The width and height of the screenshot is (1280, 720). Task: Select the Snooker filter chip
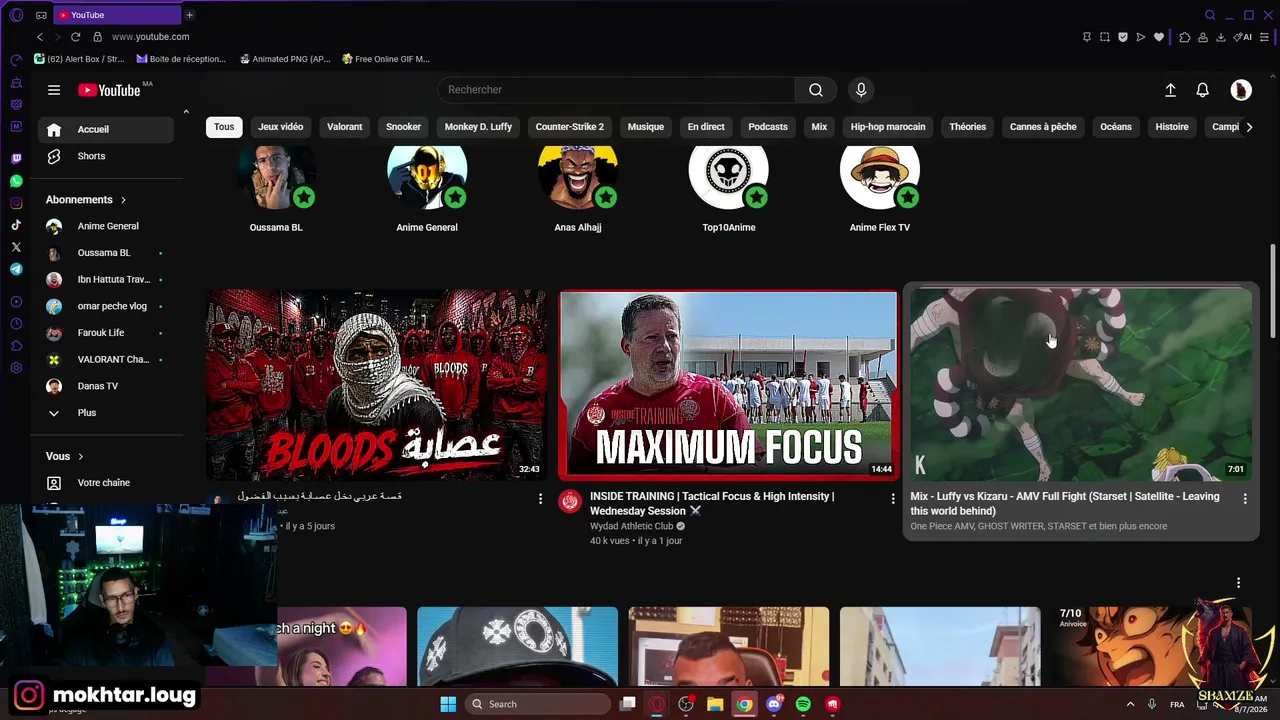(x=404, y=127)
